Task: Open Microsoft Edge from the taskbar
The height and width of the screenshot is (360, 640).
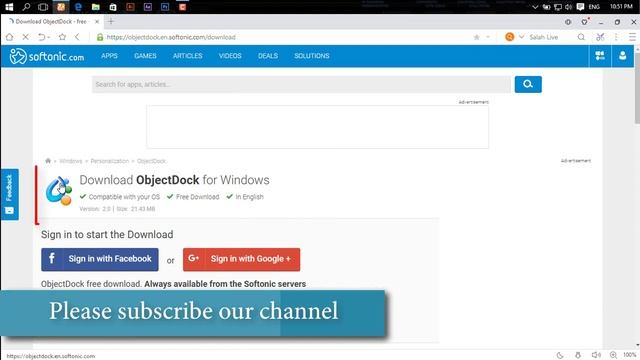Action: pyautogui.click(x=78, y=7)
